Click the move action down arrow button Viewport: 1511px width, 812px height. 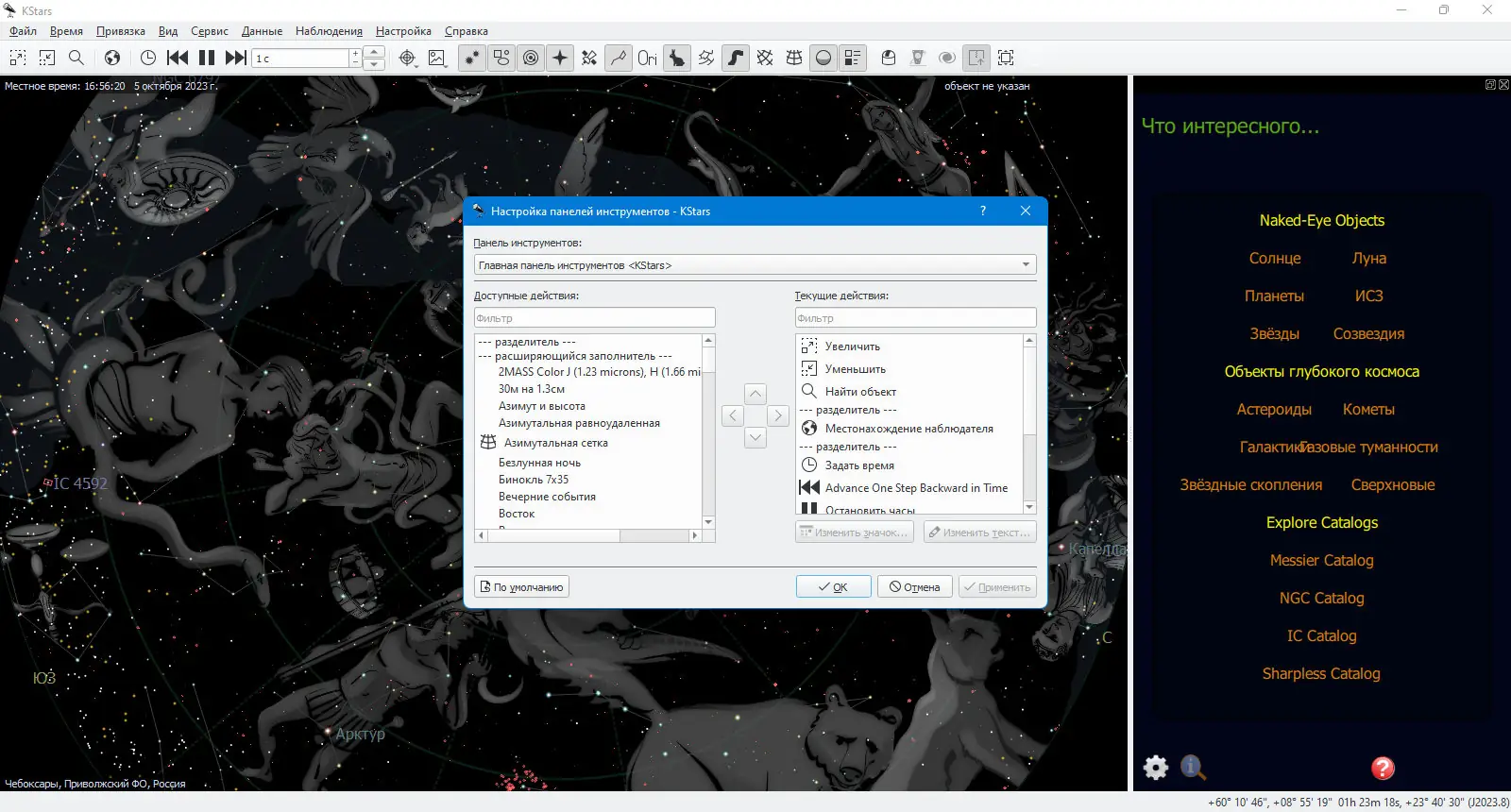(755, 437)
